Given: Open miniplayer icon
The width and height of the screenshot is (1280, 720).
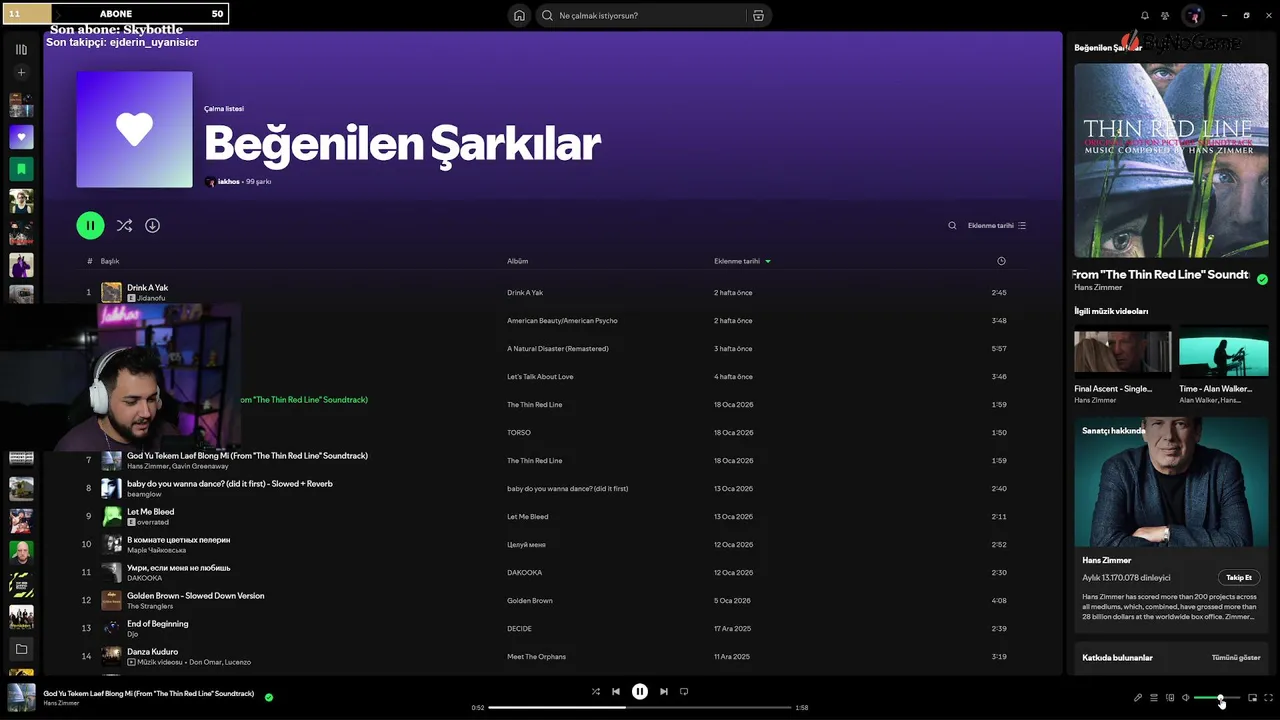Looking at the screenshot, I should pyautogui.click(x=1252, y=698).
